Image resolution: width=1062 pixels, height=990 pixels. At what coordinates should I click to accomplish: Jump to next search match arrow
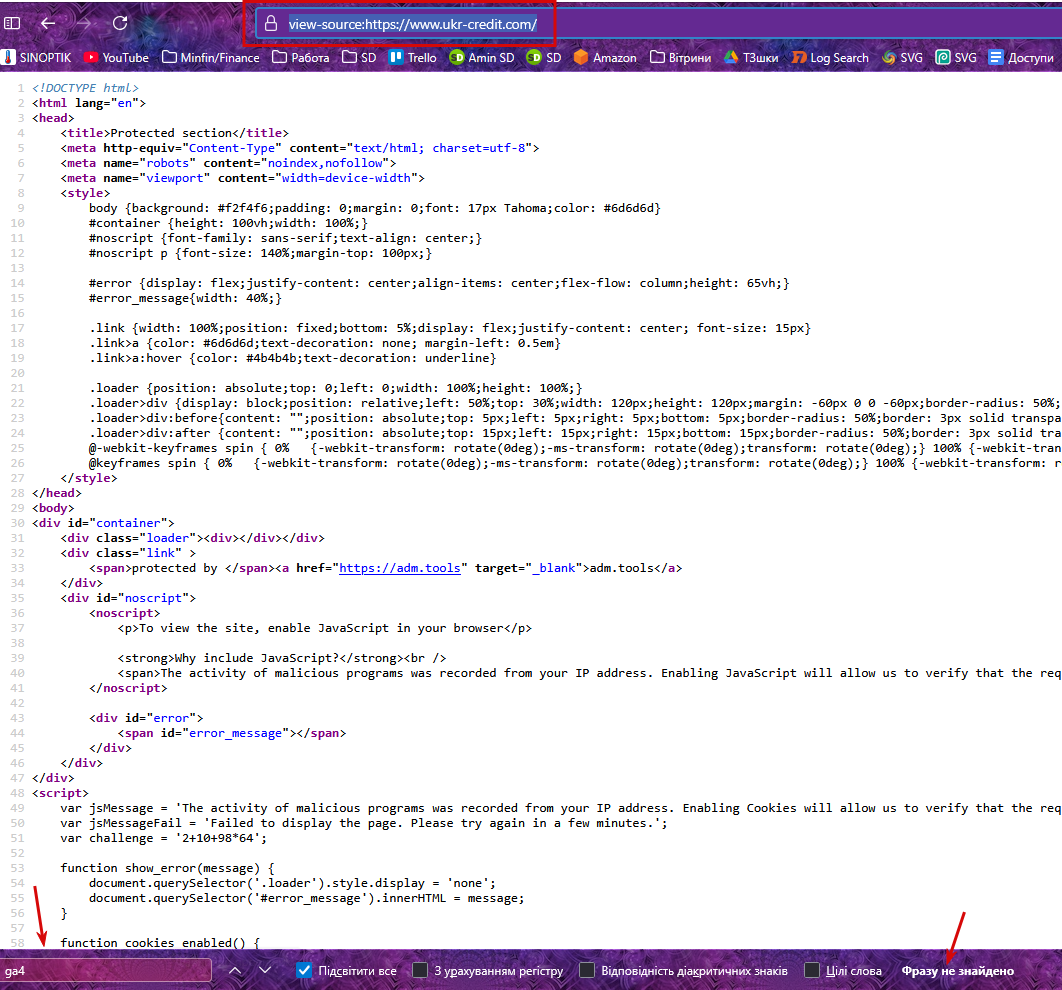tap(265, 970)
